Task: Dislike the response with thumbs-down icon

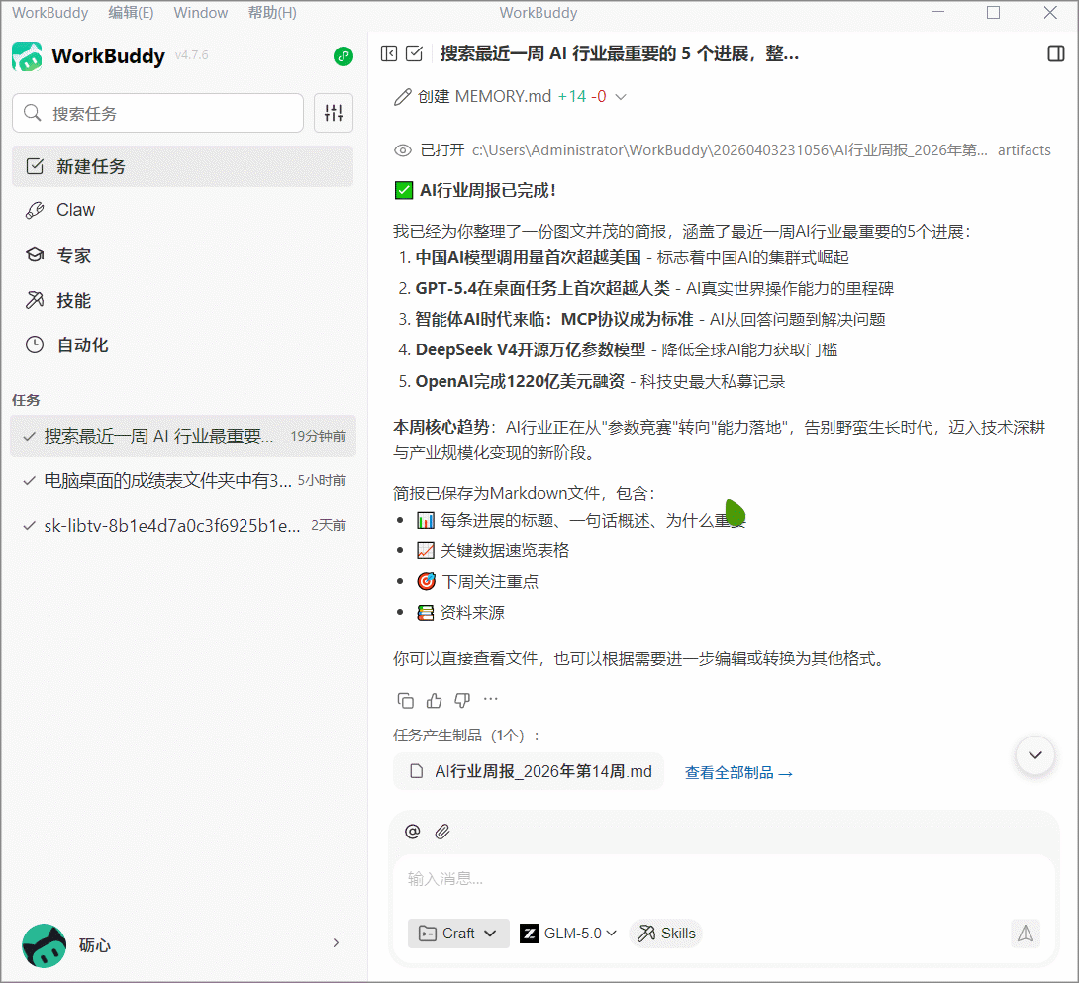Action: pos(462,701)
